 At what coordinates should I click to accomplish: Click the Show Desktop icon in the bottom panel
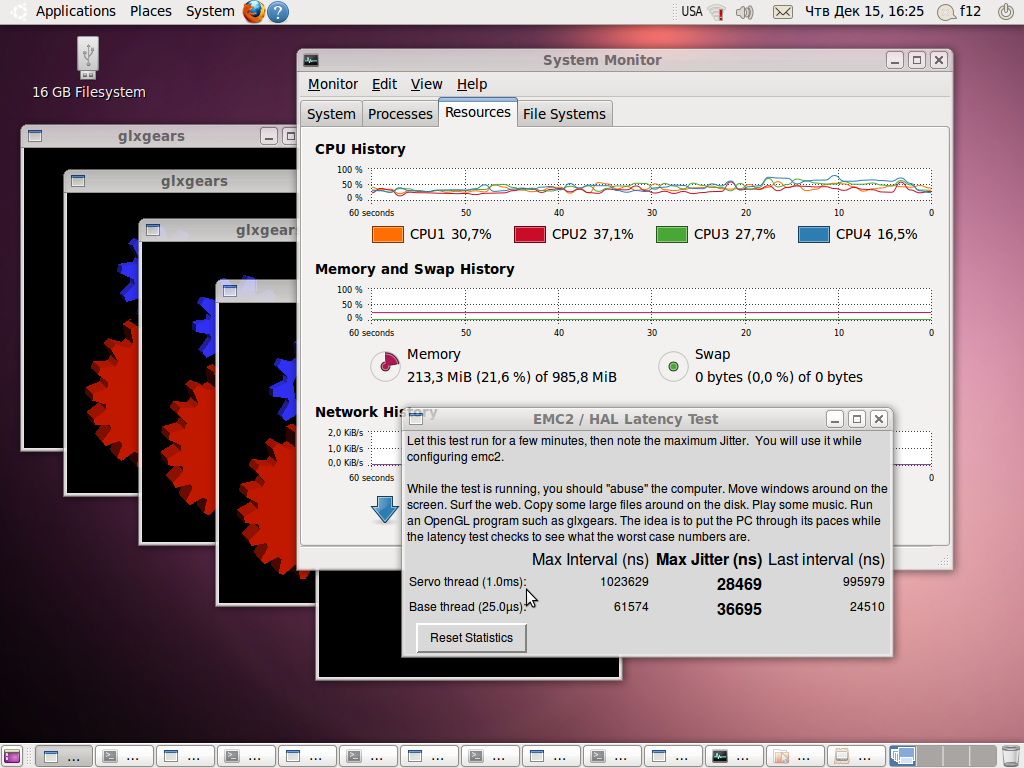coord(12,756)
